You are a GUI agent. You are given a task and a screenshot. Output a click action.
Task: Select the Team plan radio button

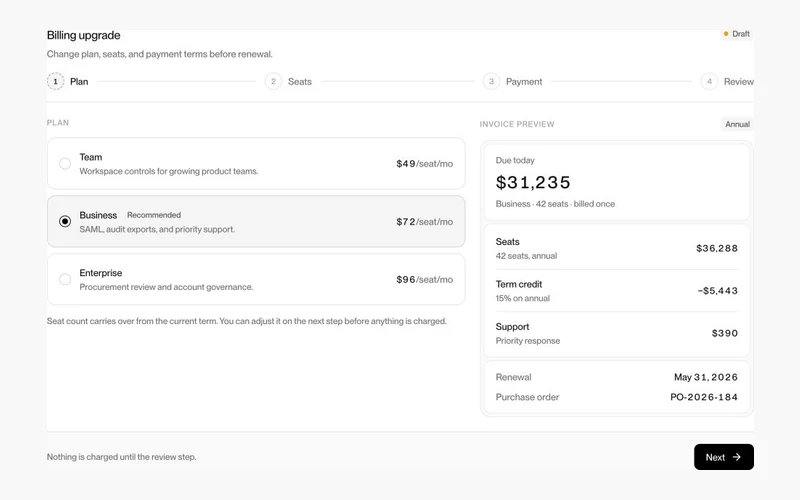[x=65, y=164]
